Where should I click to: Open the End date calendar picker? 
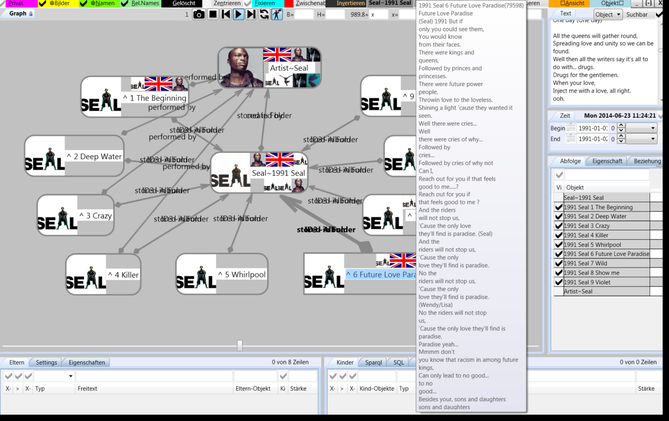(571, 139)
